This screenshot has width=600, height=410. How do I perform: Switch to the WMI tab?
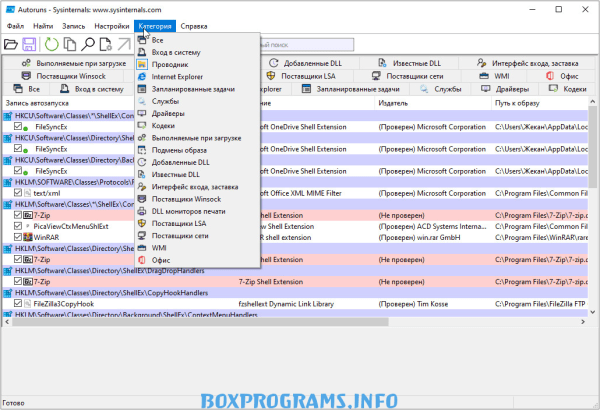pyautogui.click(x=494, y=76)
